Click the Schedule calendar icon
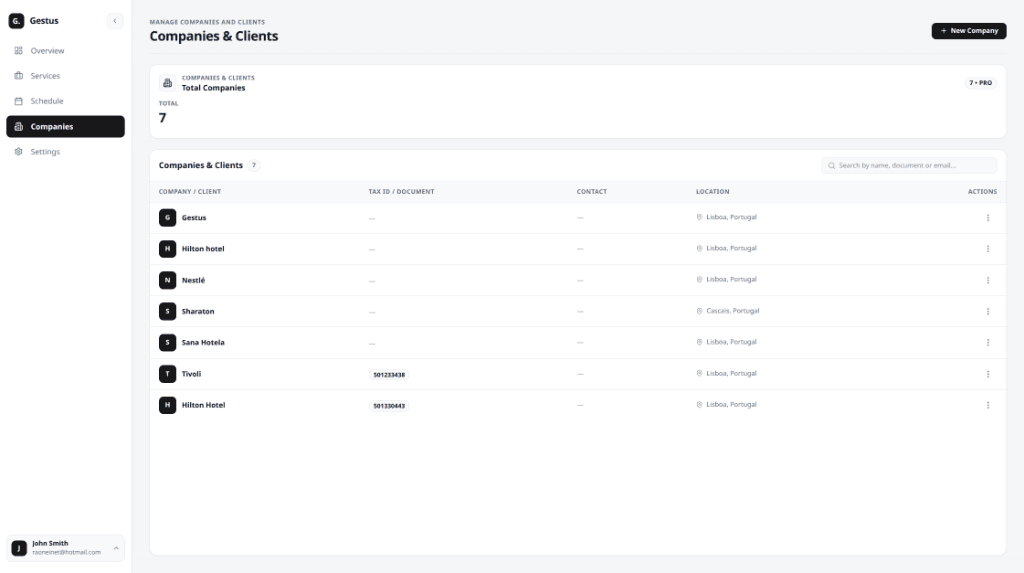The width and height of the screenshot is (1024, 573). coord(18,101)
